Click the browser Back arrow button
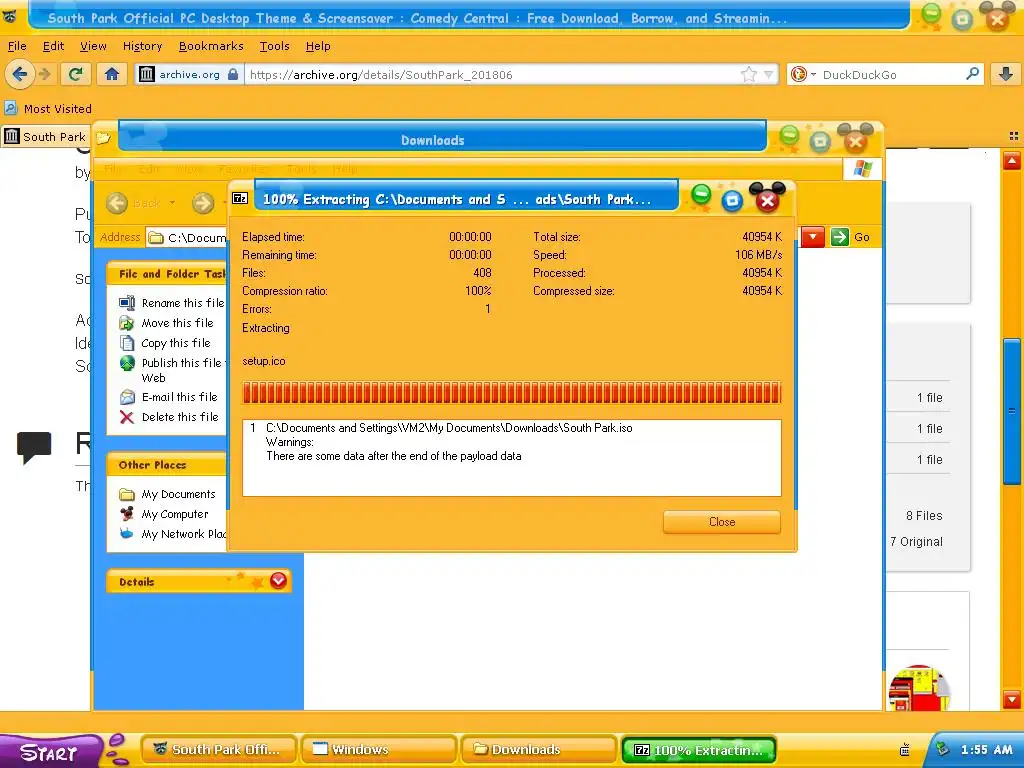1024x768 pixels. click(x=20, y=74)
